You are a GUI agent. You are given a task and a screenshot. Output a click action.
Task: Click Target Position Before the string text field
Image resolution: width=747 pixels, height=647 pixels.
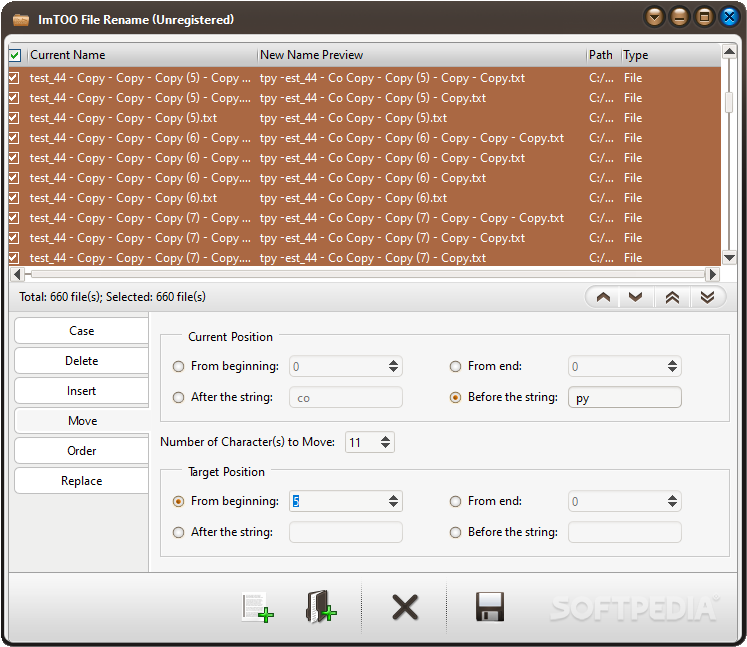coord(625,532)
